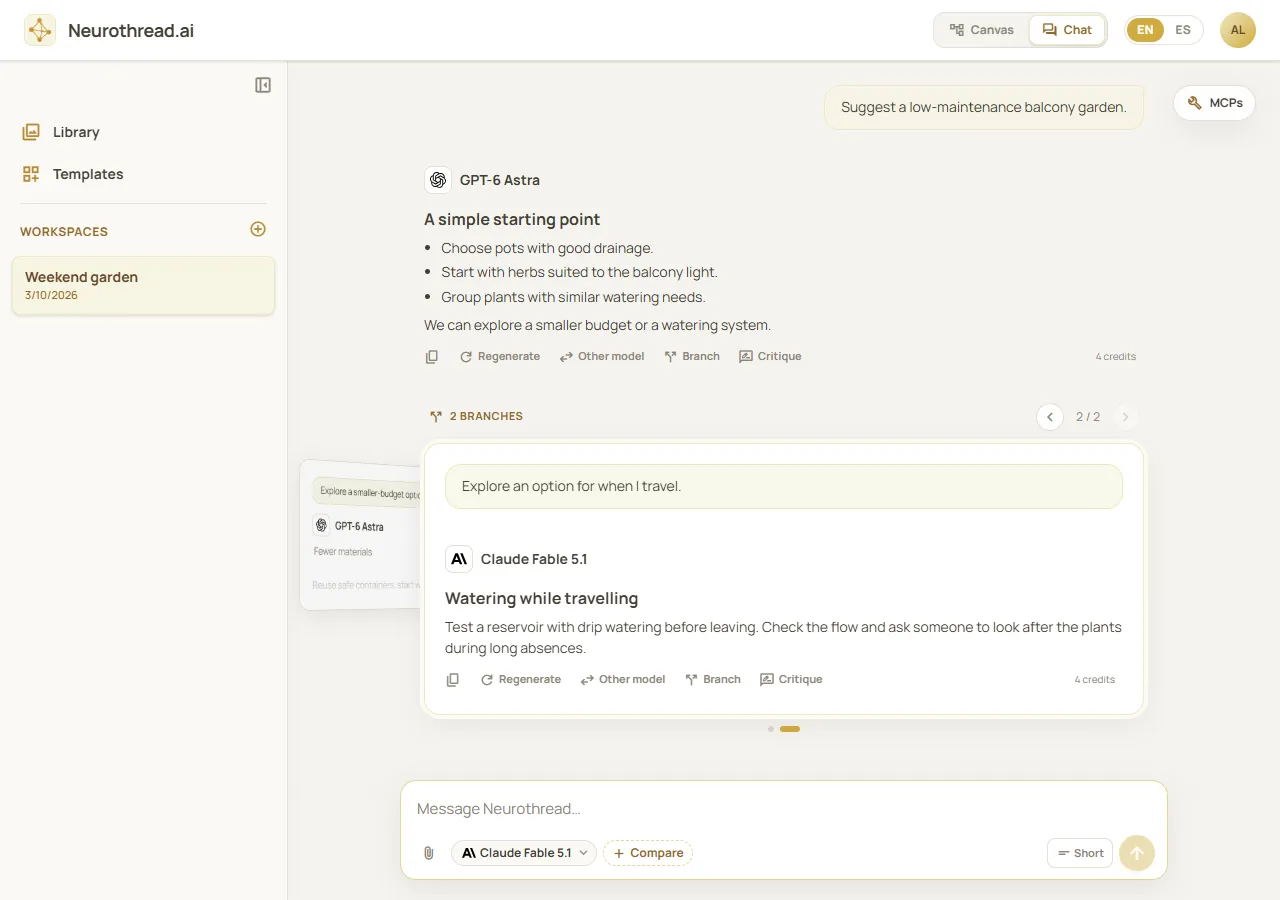Go to the next branch arrow
Image resolution: width=1280 pixels, height=900 pixels.
pos(1126,417)
